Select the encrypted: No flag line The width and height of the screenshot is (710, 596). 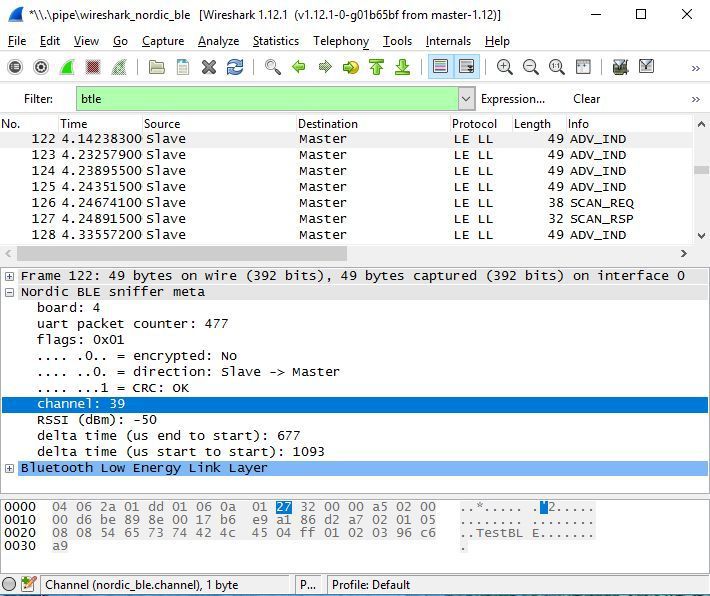137,356
